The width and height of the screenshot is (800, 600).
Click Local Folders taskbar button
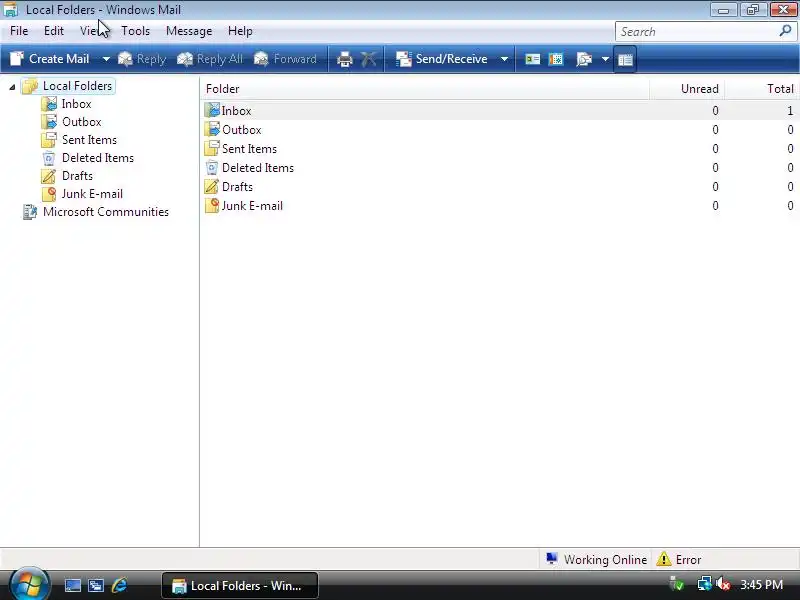240,586
